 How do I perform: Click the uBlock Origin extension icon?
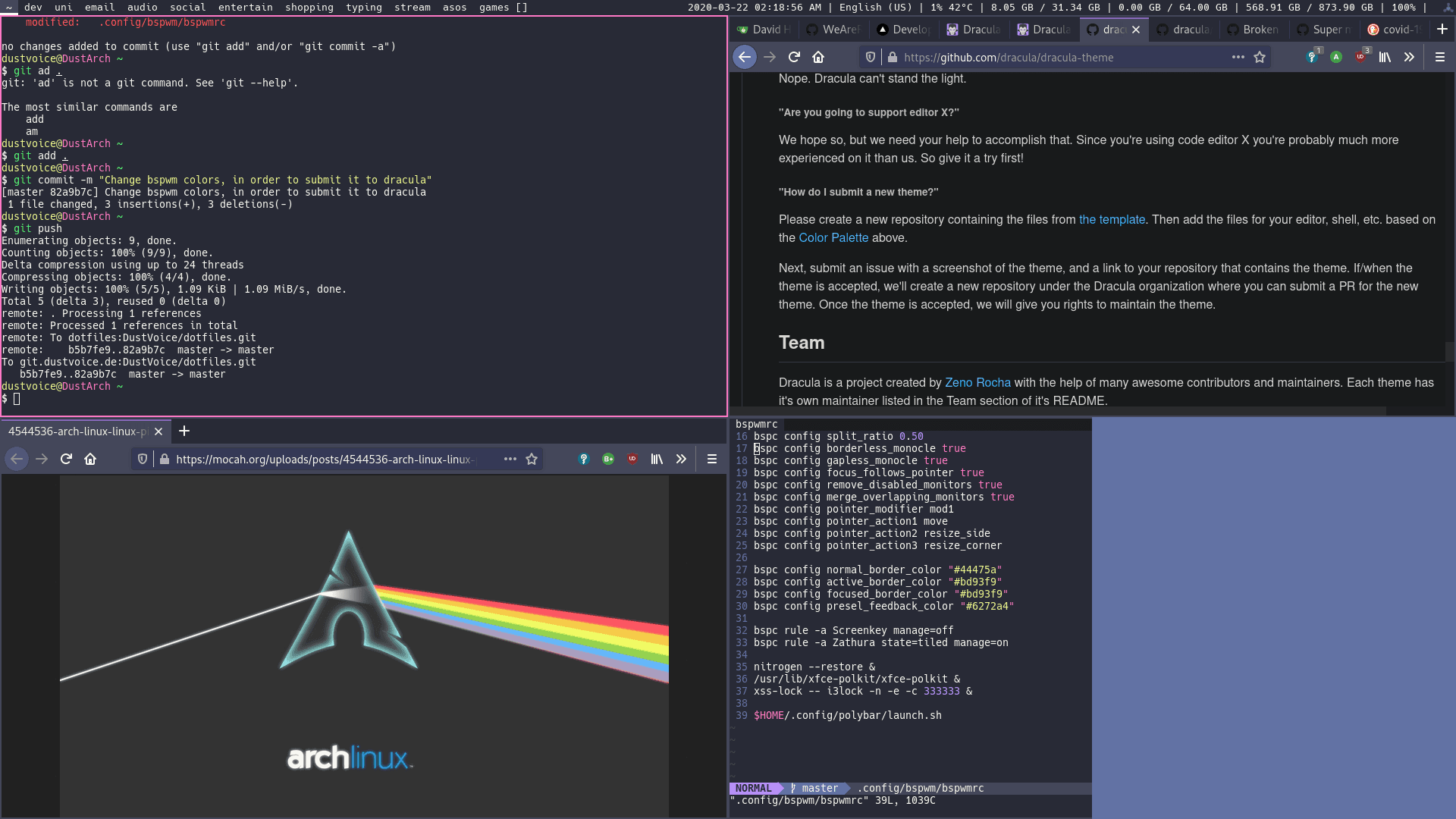click(x=1360, y=57)
